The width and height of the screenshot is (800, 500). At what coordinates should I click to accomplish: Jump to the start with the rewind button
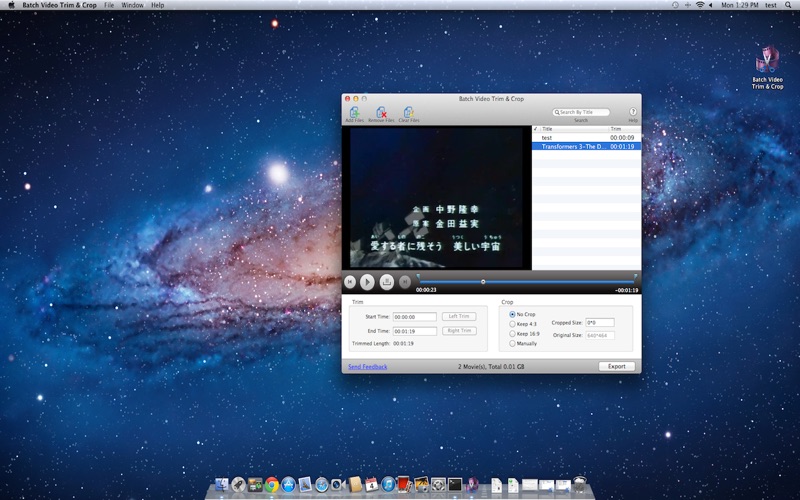350,283
